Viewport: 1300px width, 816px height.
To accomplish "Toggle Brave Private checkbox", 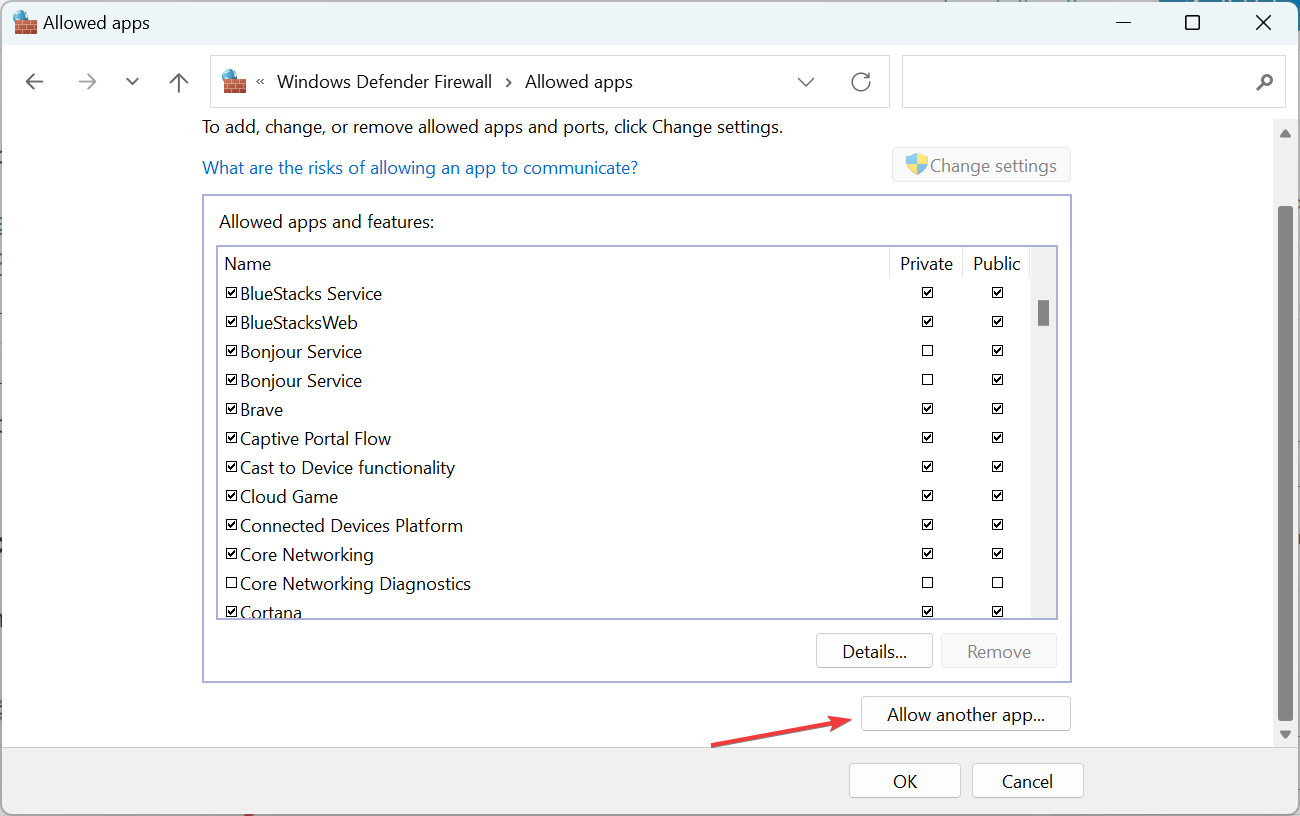I will point(927,409).
